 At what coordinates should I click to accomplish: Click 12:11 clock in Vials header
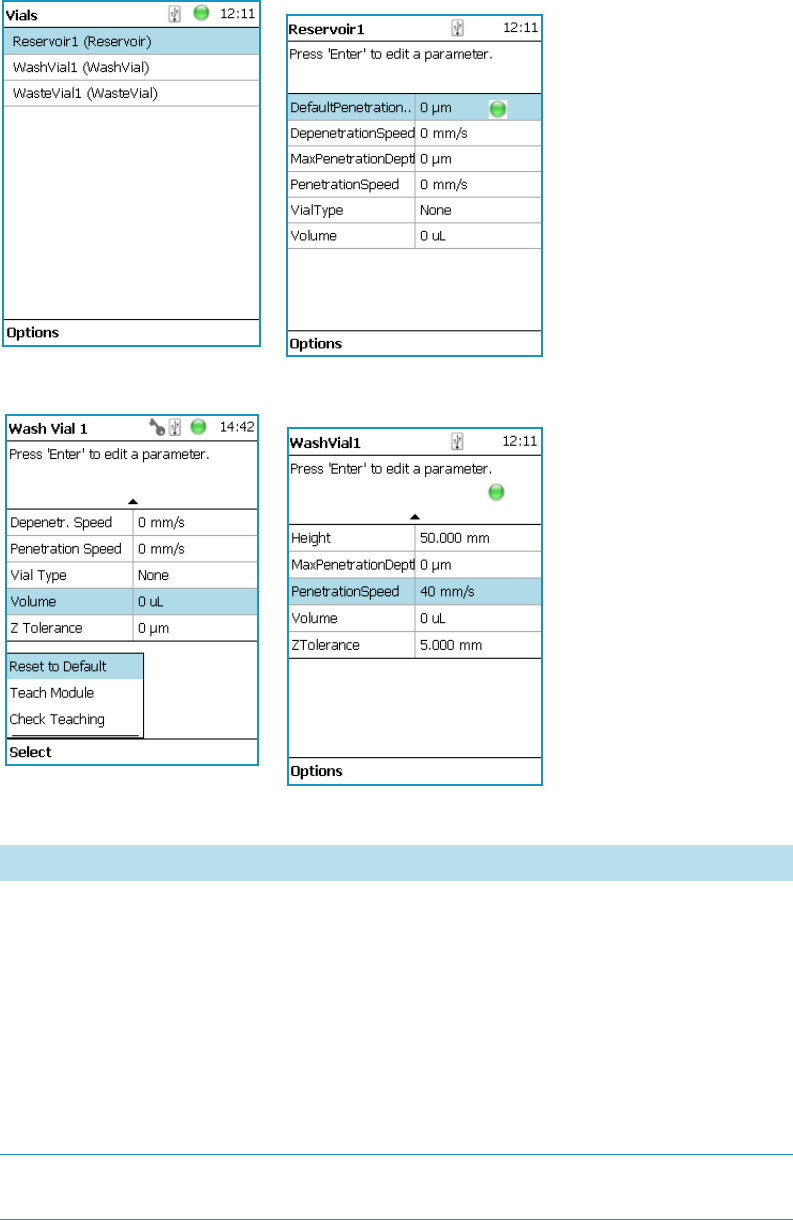[236, 16]
